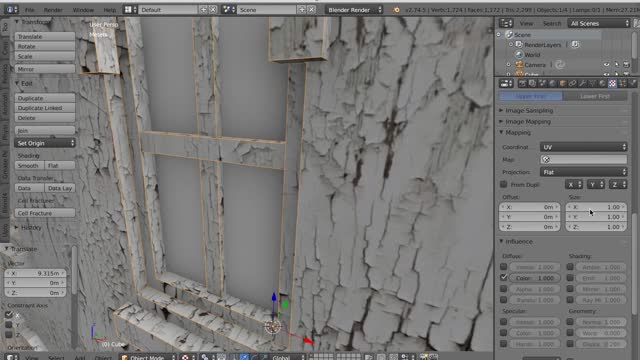The height and width of the screenshot is (360, 640).
Task: Open the Texture properties tab
Action: point(612,83)
